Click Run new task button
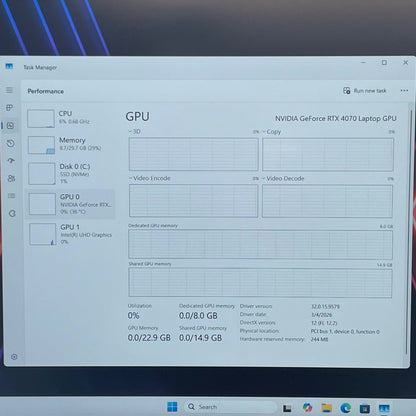Image resolution: width=416 pixels, height=416 pixels. 365,91
